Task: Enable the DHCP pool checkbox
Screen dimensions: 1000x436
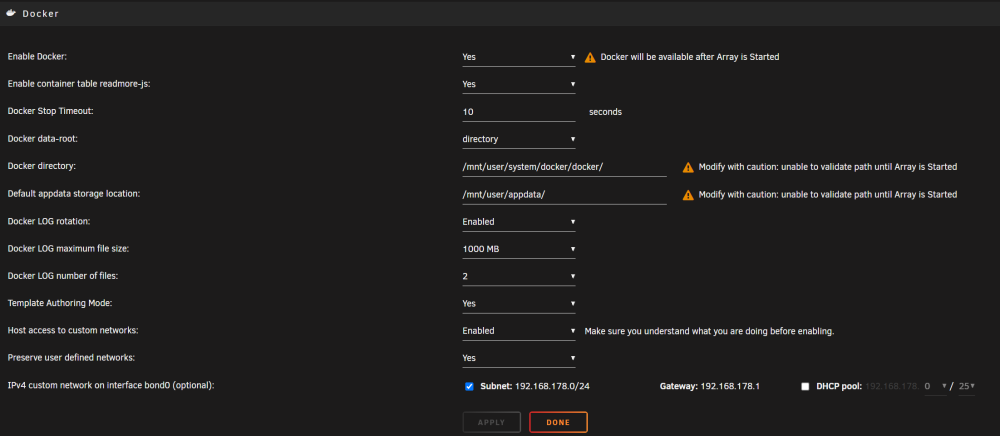Action: (x=805, y=386)
